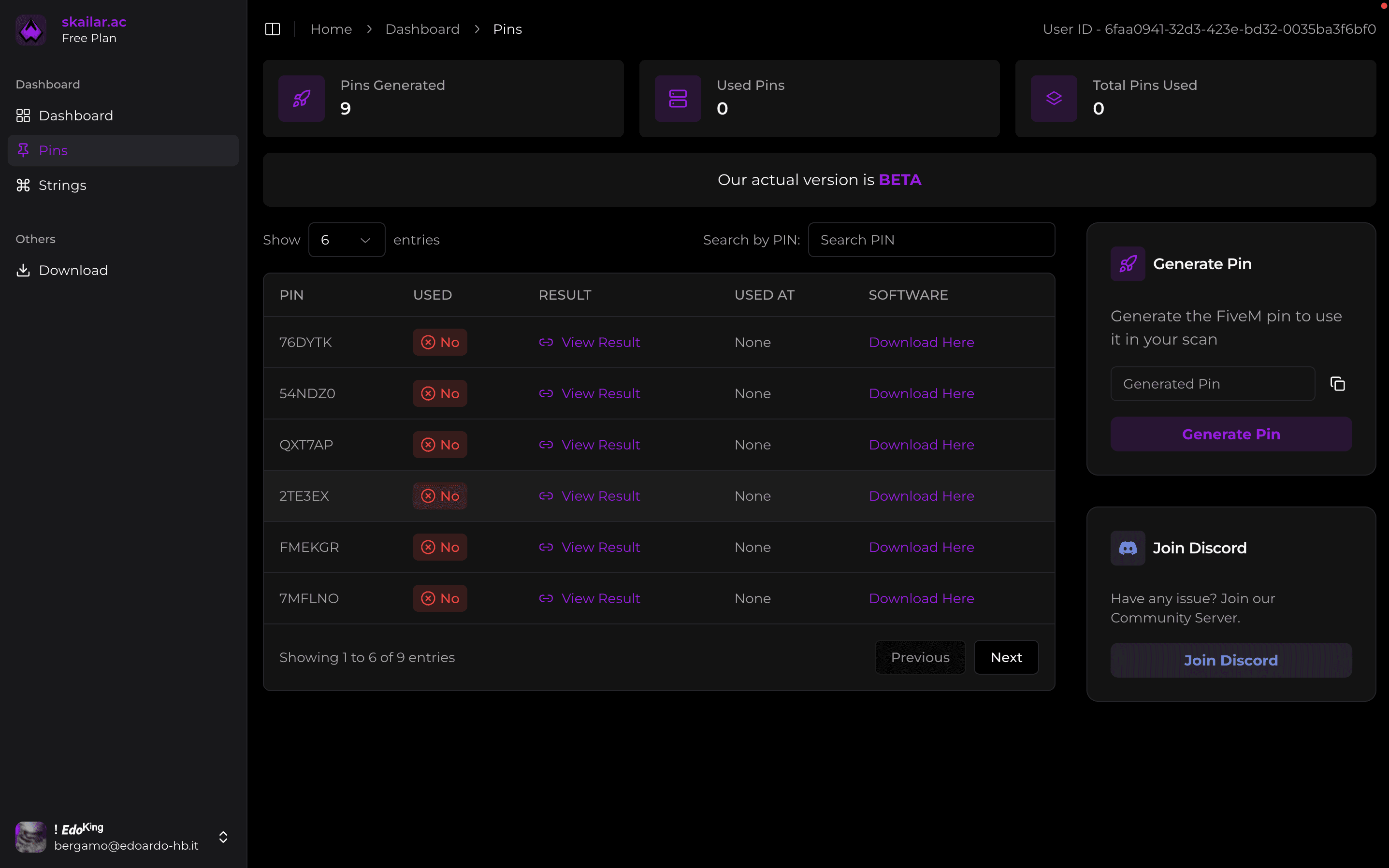Click the Generate Pin rocket icon
This screenshot has width=1389, height=868.
pyautogui.click(x=1127, y=264)
